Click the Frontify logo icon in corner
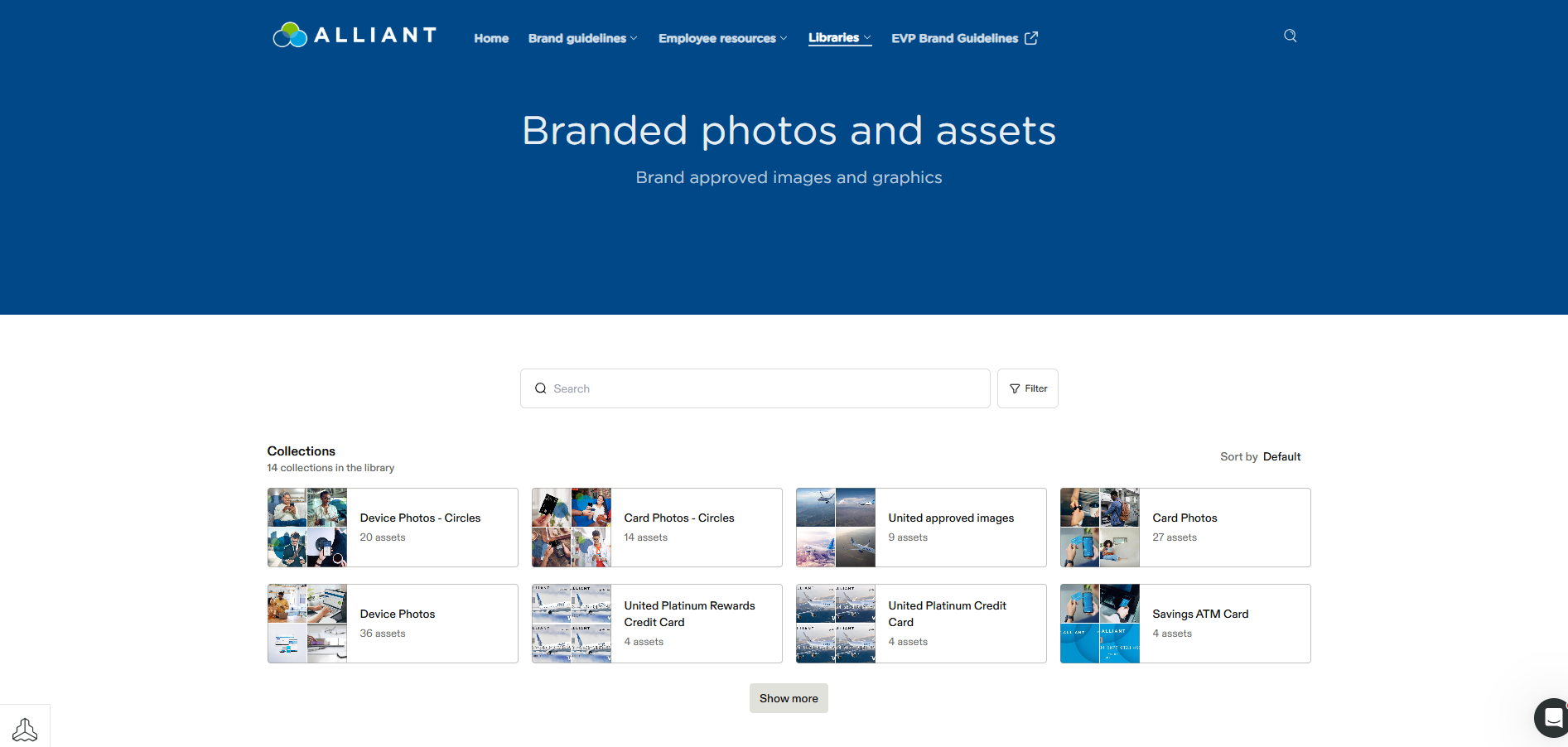1568x747 pixels. [25, 730]
